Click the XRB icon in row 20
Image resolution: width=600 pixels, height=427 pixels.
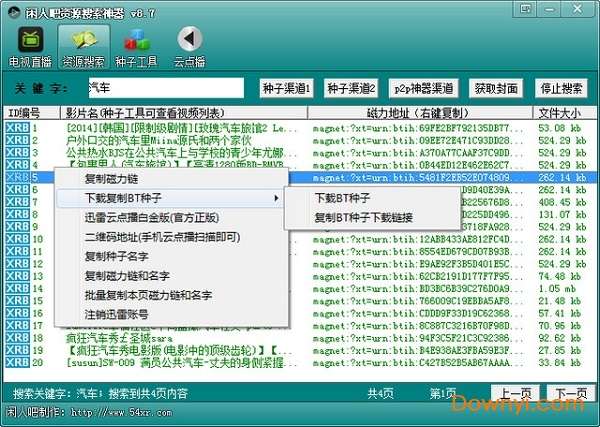point(17,362)
